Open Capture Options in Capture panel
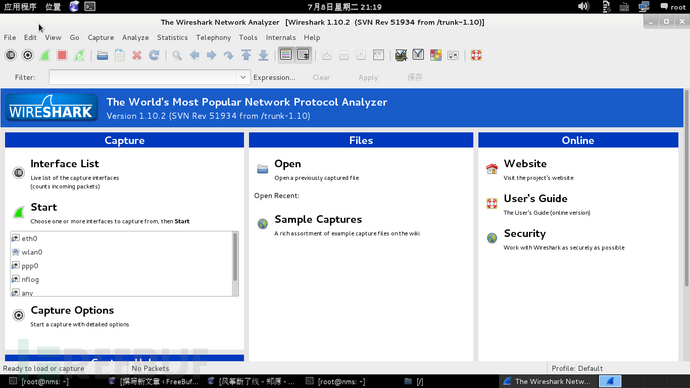 [72, 311]
